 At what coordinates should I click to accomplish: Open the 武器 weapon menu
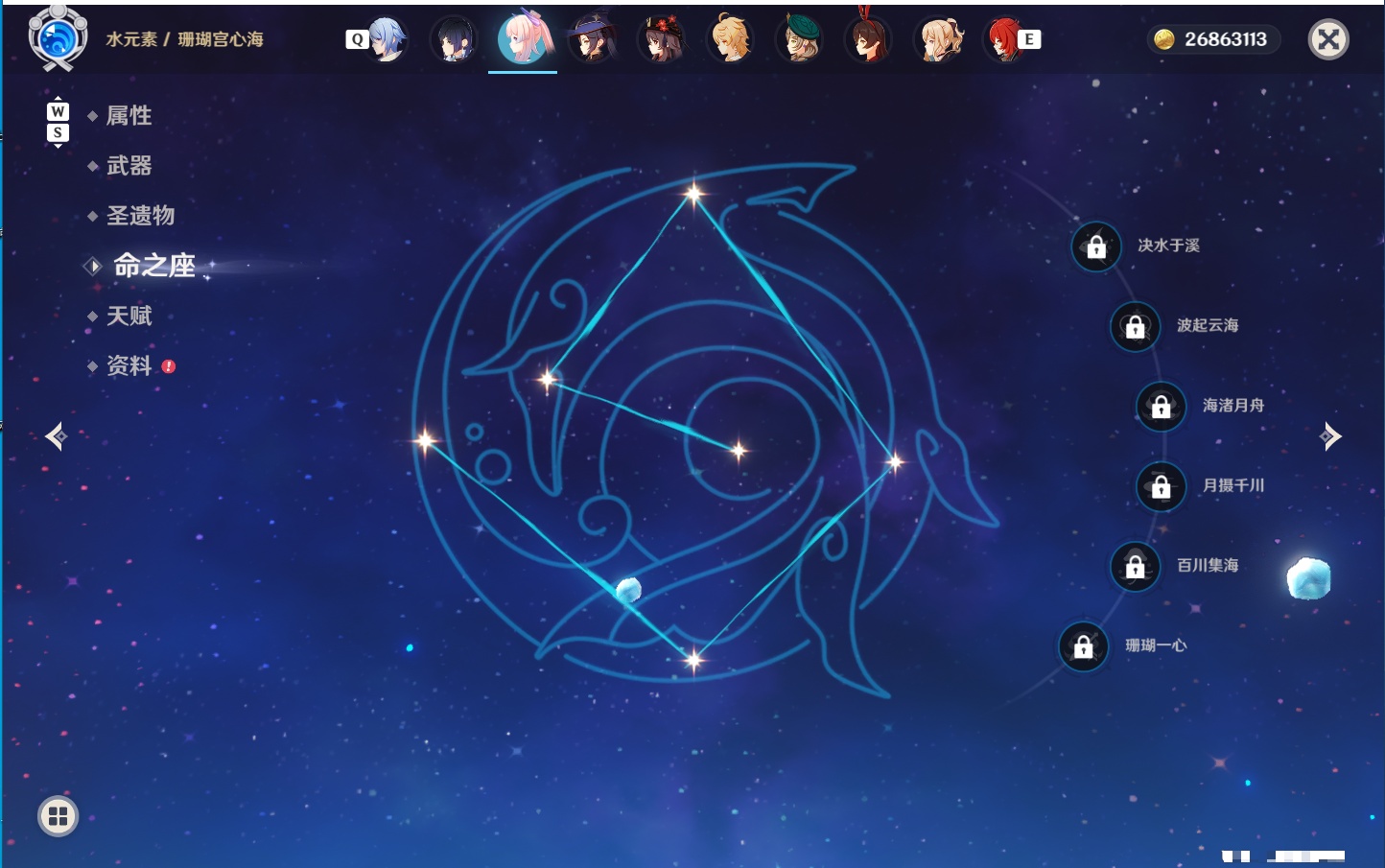pos(129,166)
